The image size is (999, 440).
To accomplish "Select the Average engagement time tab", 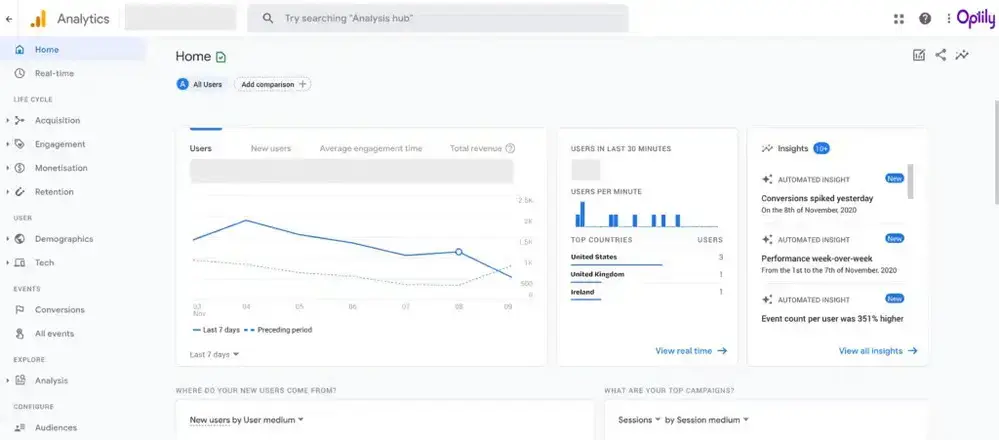I will pyautogui.click(x=371, y=148).
